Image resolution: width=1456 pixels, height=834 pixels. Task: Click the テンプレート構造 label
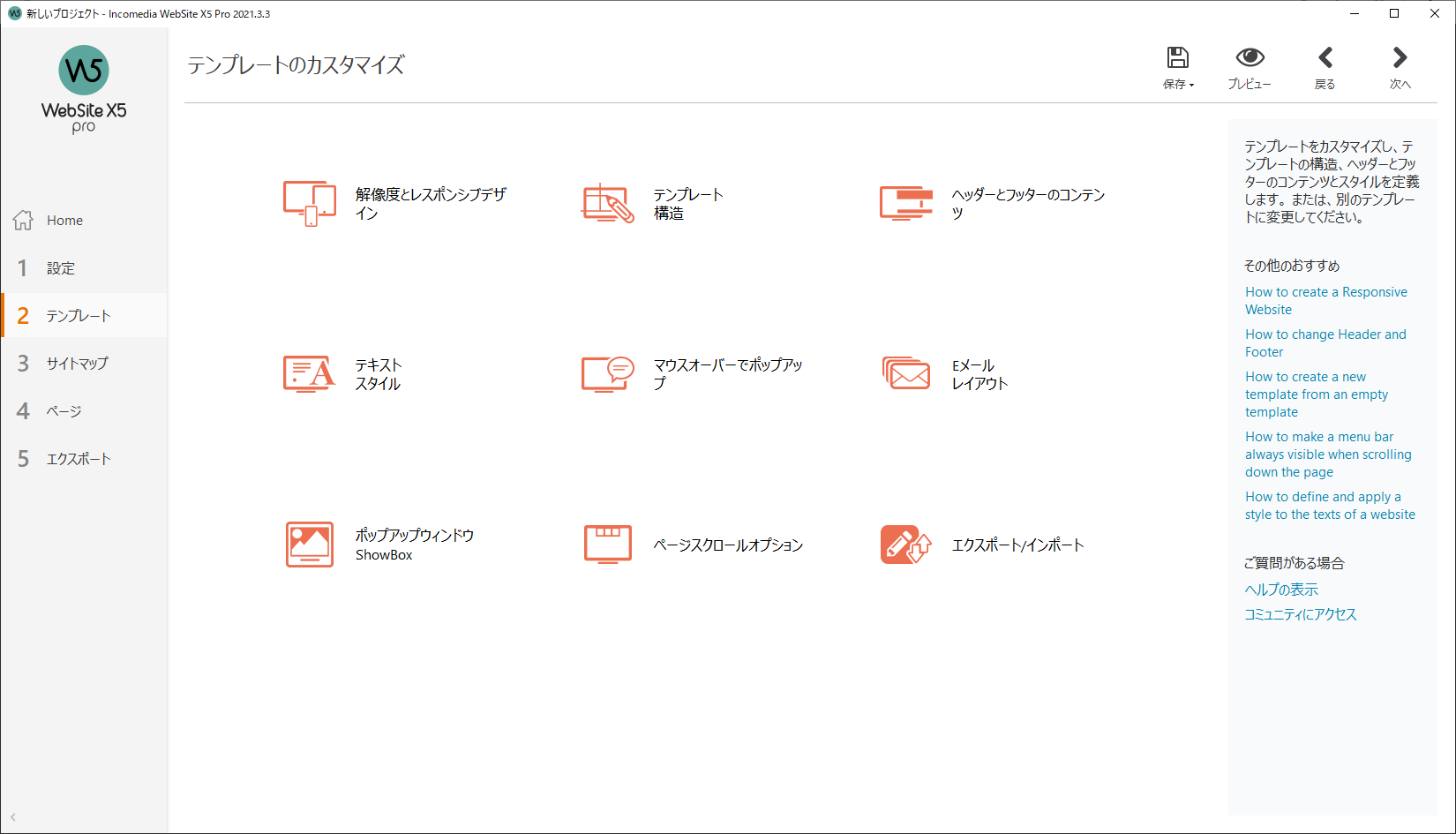tap(688, 204)
